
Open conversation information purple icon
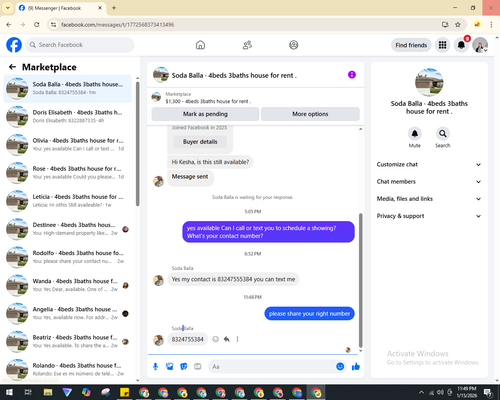point(352,75)
